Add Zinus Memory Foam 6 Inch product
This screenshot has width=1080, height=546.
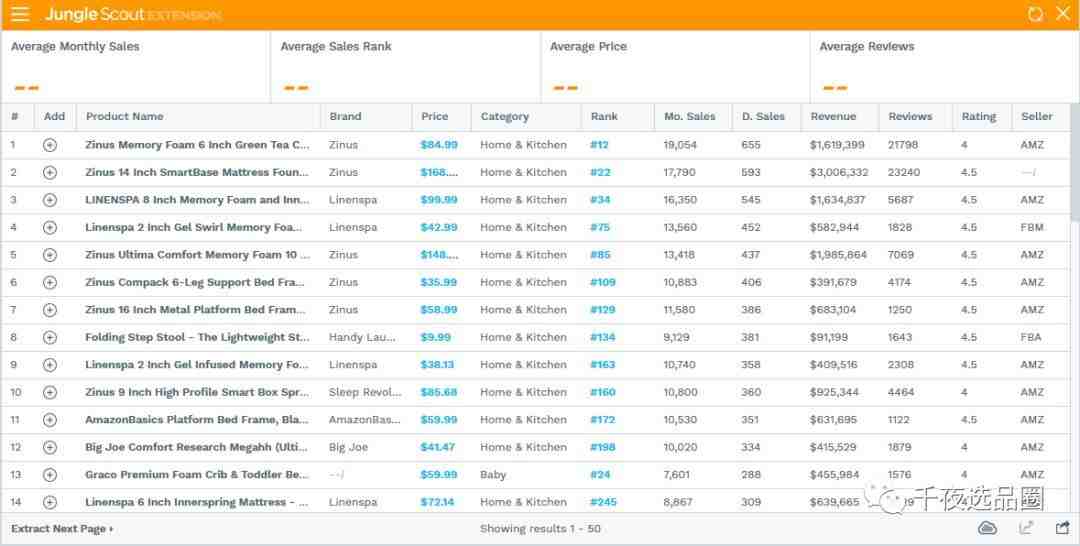50,145
